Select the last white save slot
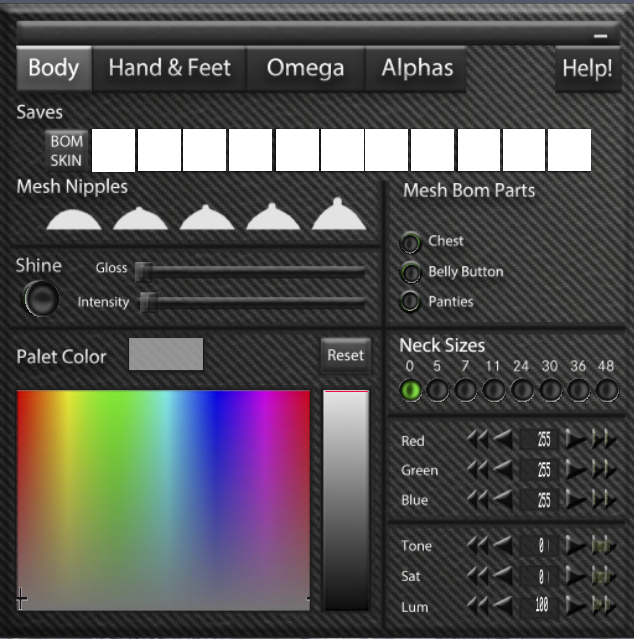Viewport: 634px width, 639px height. pyautogui.click(x=569, y=150)
